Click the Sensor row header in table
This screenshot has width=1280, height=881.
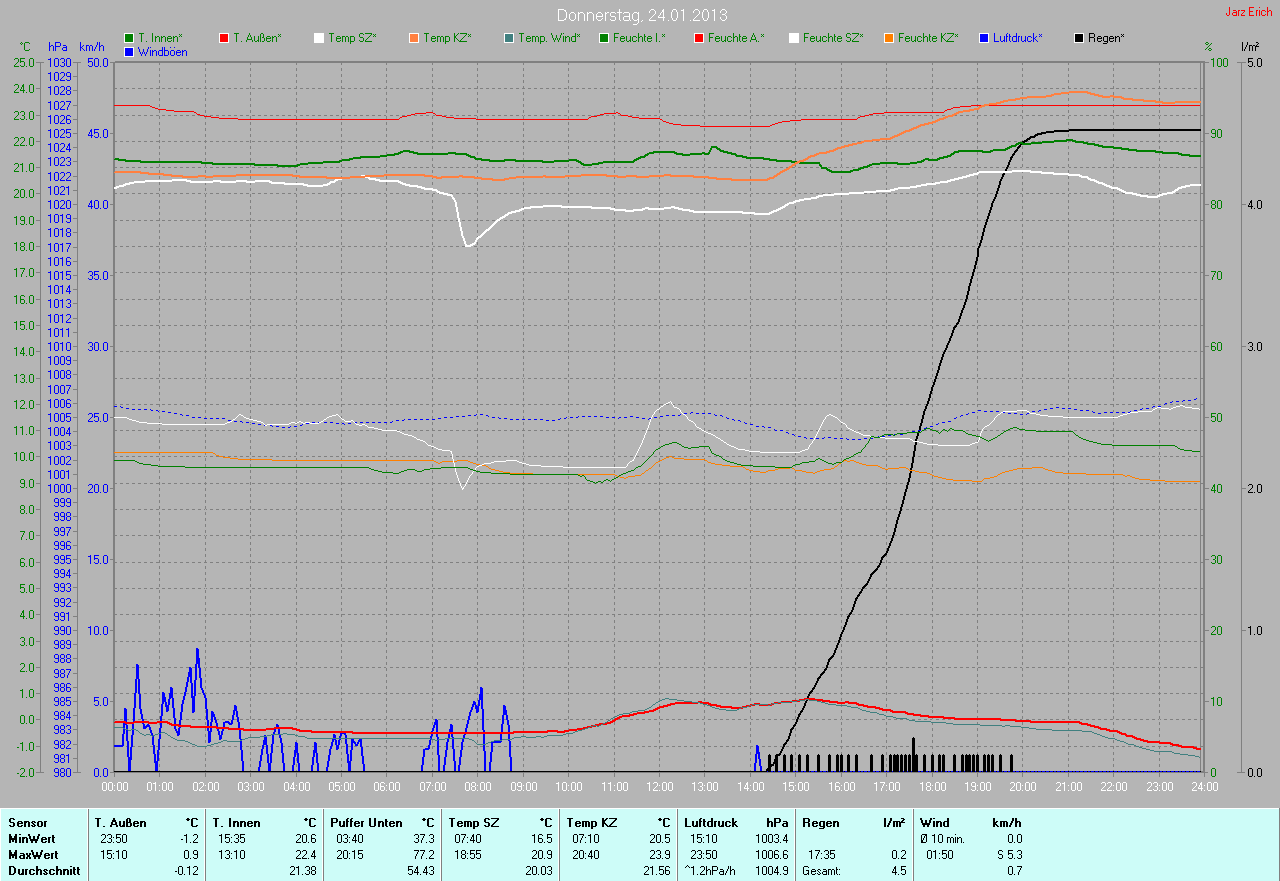pos(27,823)
